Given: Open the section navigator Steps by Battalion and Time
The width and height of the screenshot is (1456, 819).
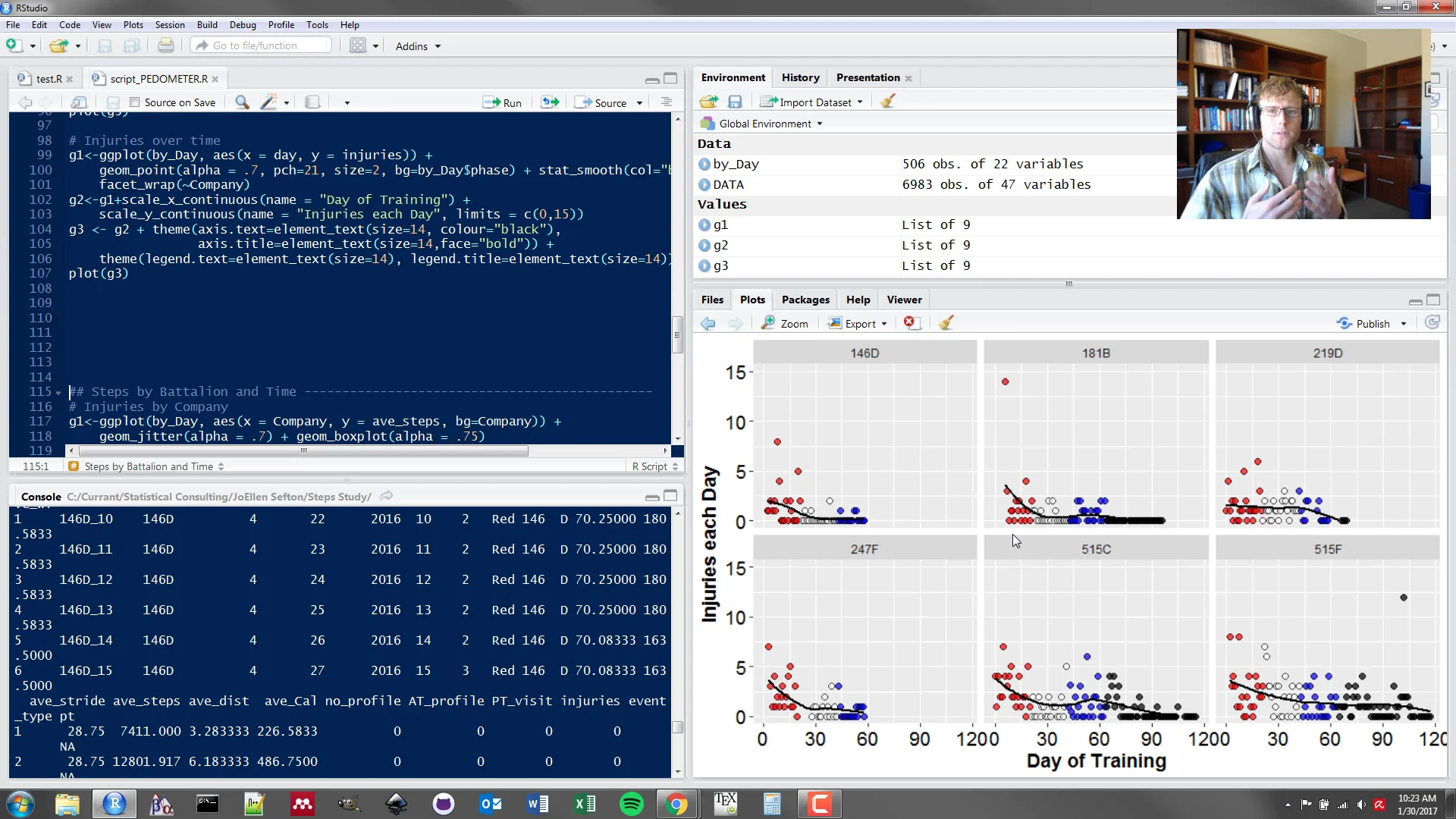Looking at the screenshot, I should tap(147, 466).
